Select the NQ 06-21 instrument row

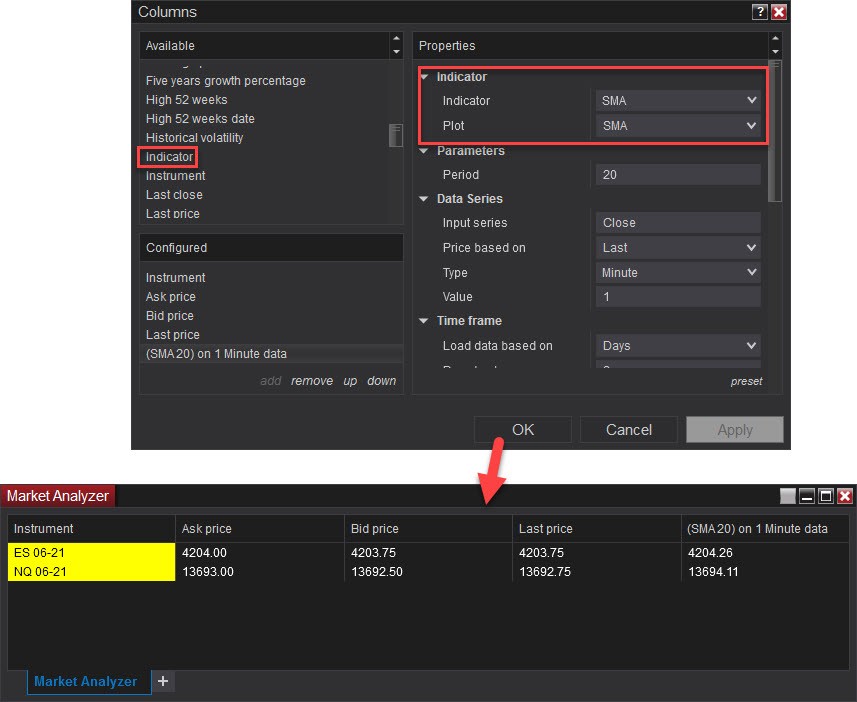pos(91,572)
